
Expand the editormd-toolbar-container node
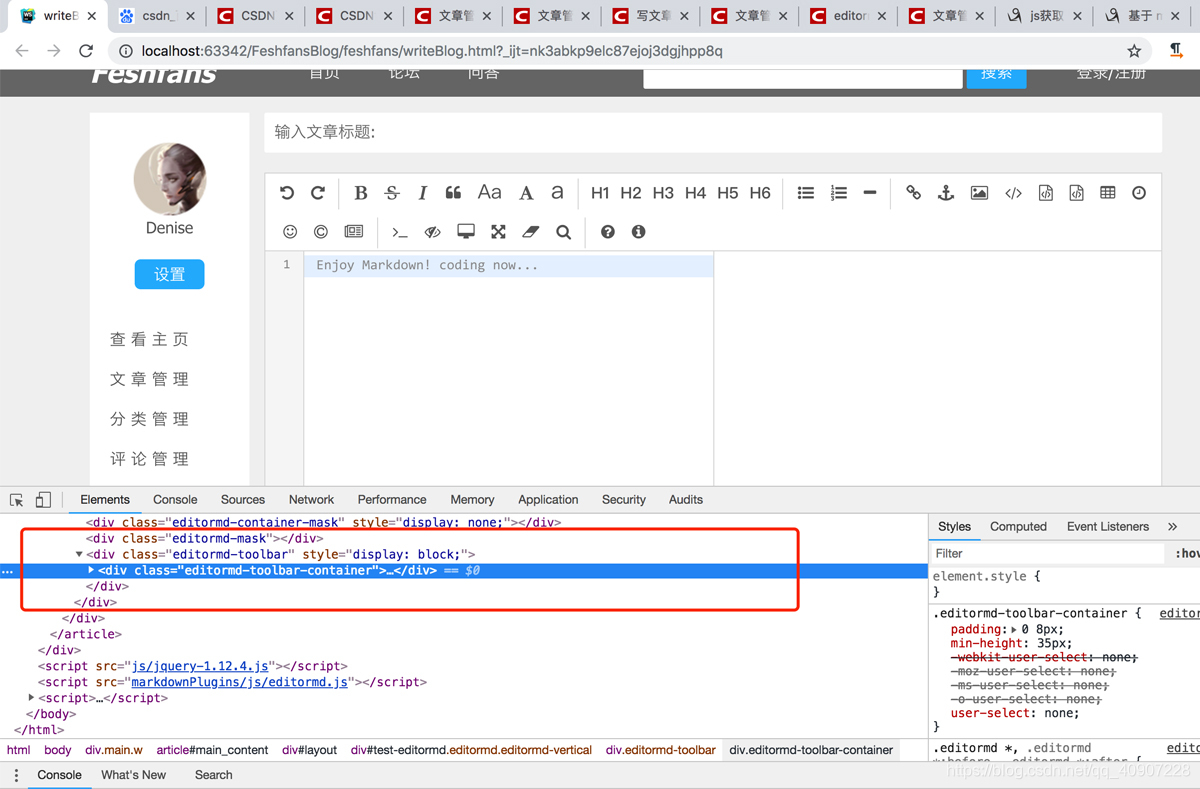[x=91, y=570]
